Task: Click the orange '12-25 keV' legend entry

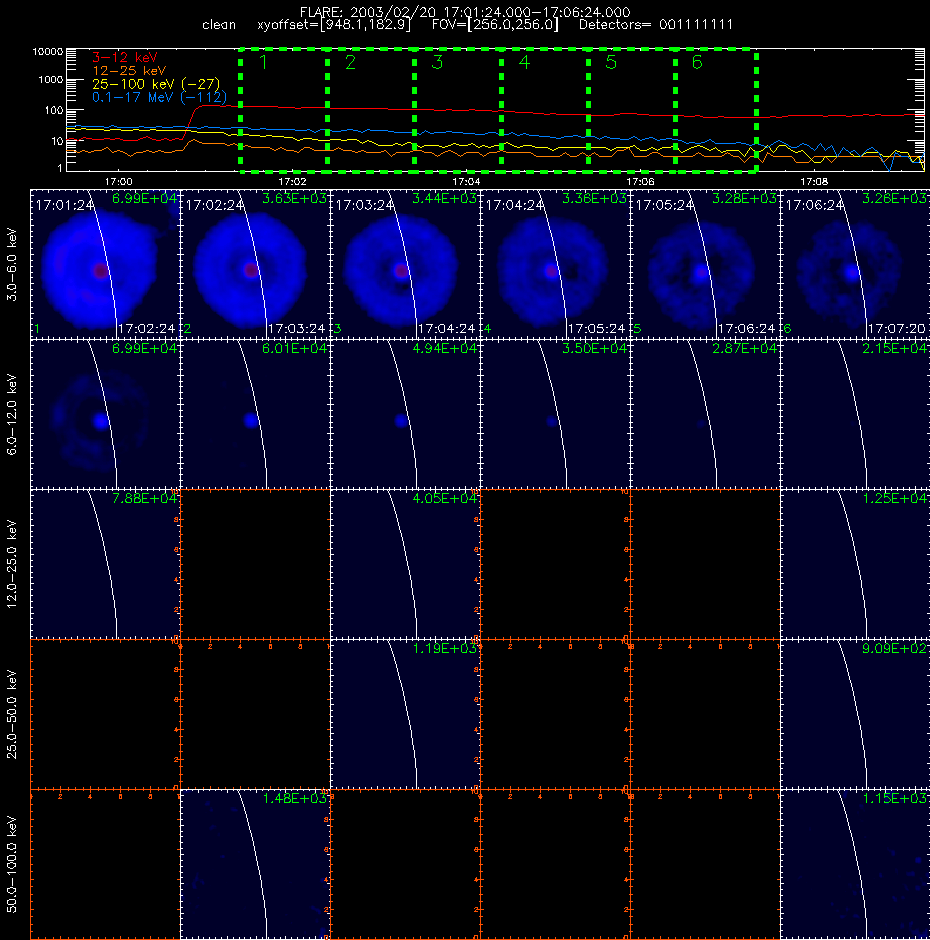Action: click(x=129, y=71)
